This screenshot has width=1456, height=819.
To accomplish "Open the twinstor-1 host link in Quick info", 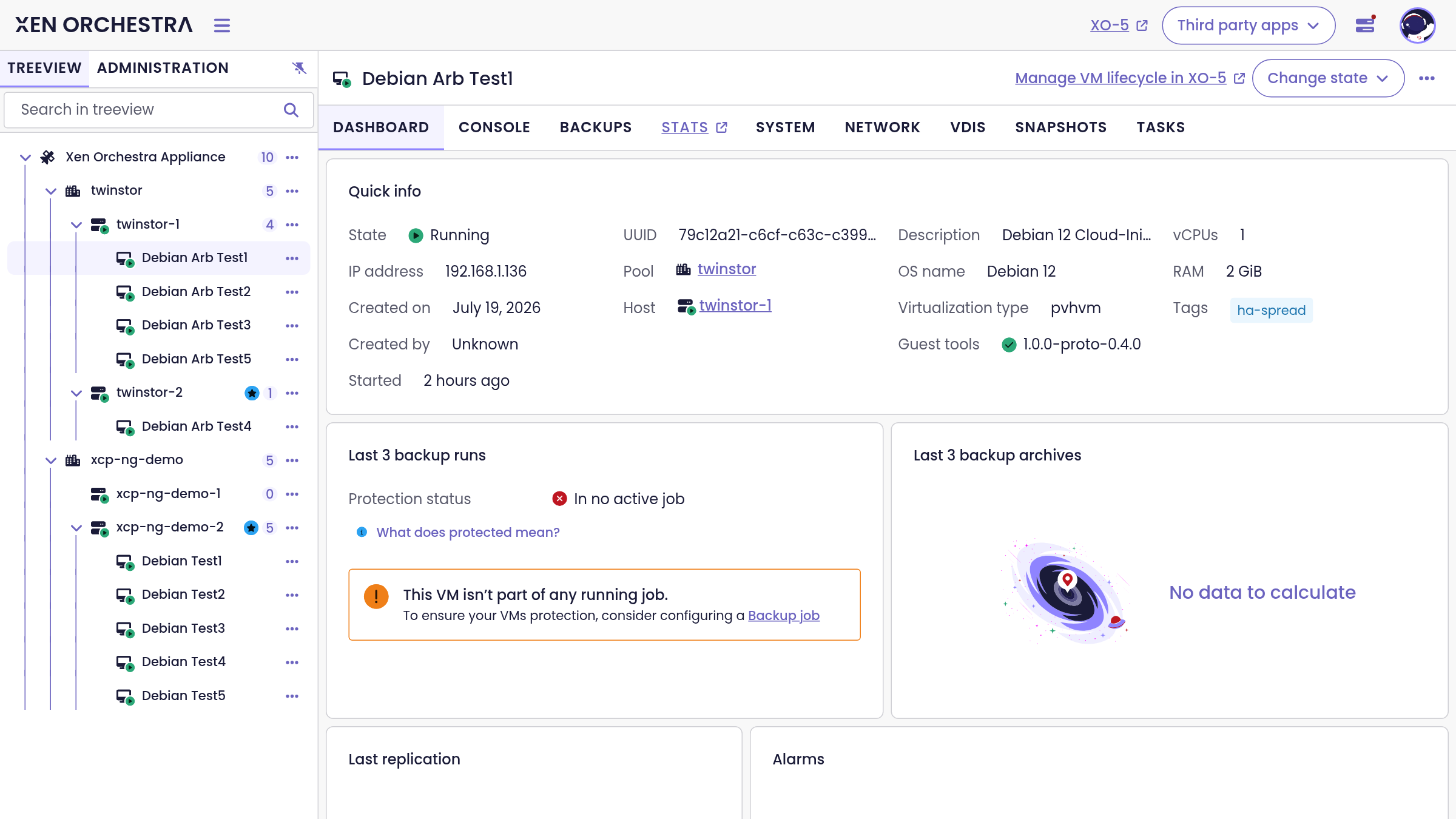I will pyautogui.click(x=735, y=306).
